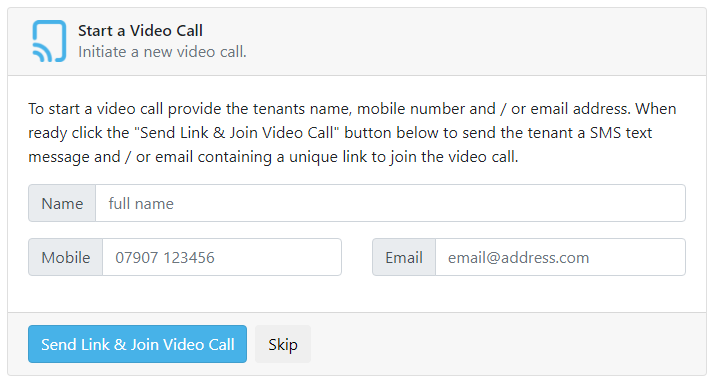Click the Start a Video Call heading
The image size is (715, 386).
(140, 31)
